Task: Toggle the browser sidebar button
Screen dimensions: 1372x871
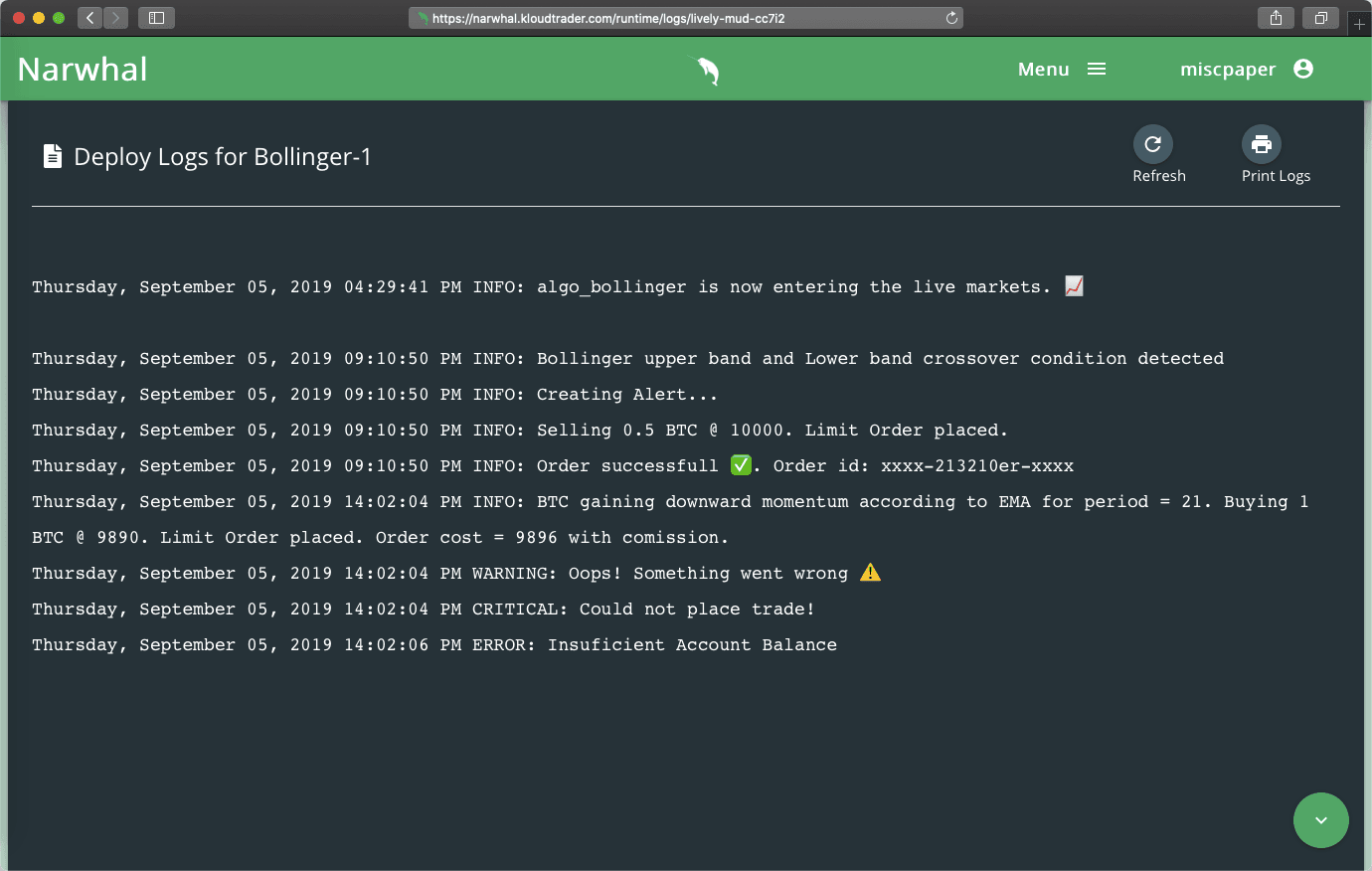Action: [156, 18]
